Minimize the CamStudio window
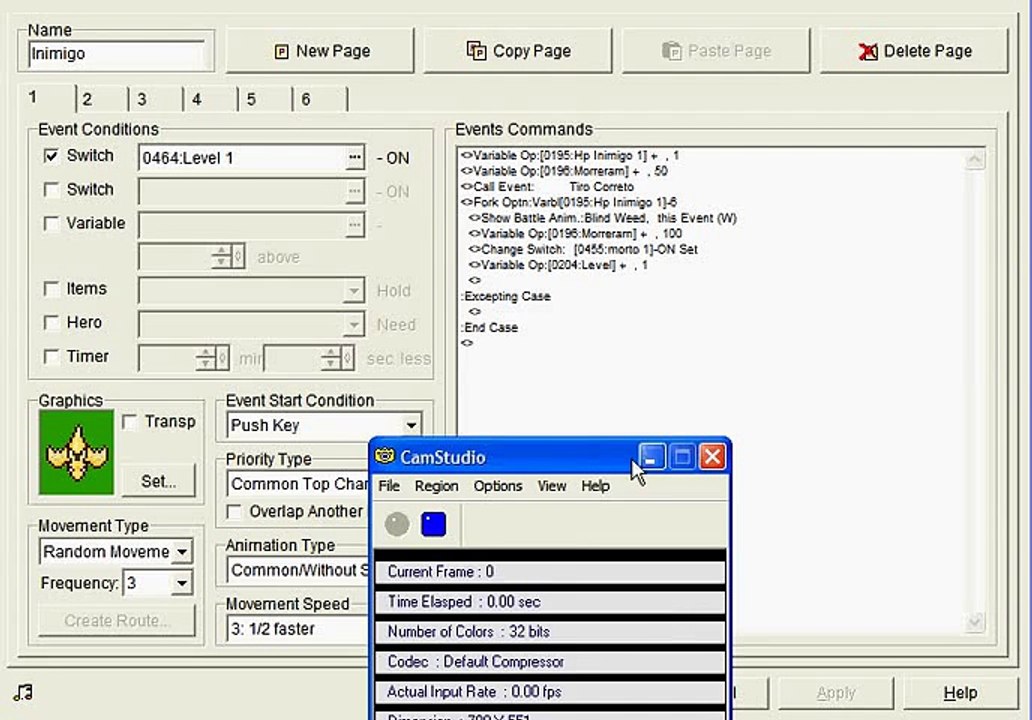1032x720 pixels. point(652,456)
